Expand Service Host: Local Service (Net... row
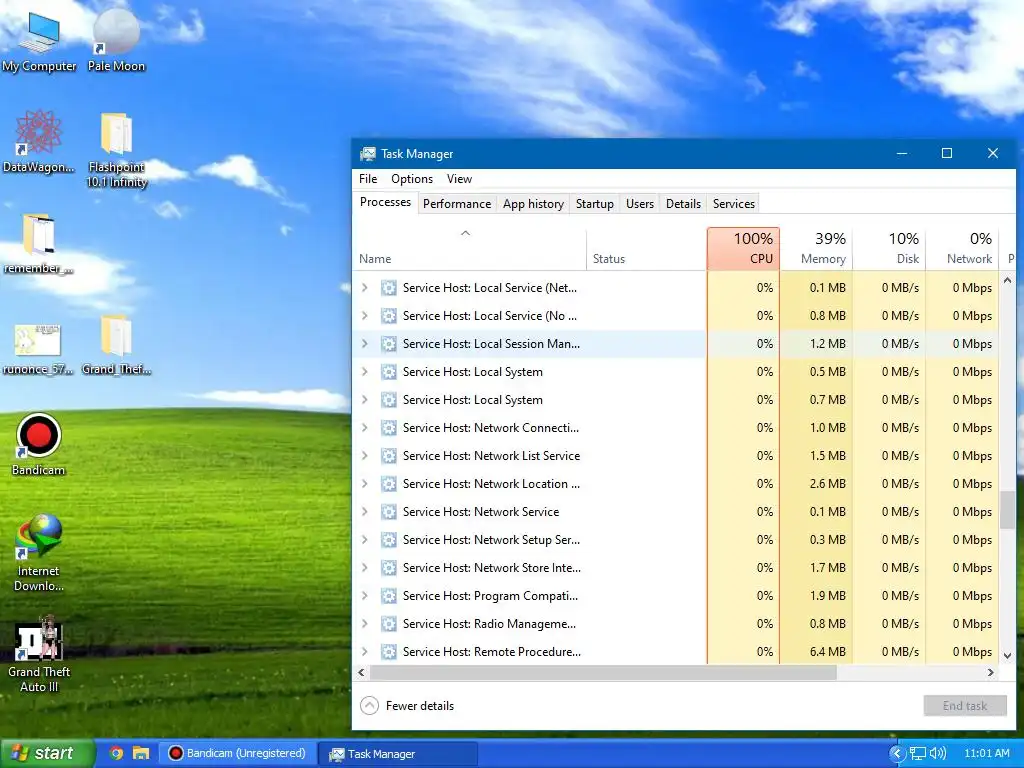This screenshot has height=768, width=1024. (365, 287)
